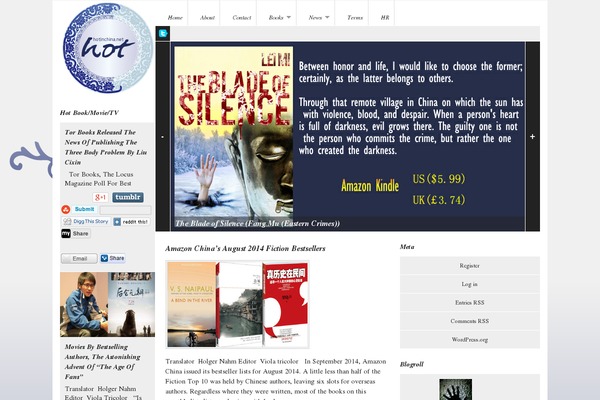The height and width of the screenshot is (400, 600).
Task: Click the Meta sidebar heading
Action: (x=407, y=247)
